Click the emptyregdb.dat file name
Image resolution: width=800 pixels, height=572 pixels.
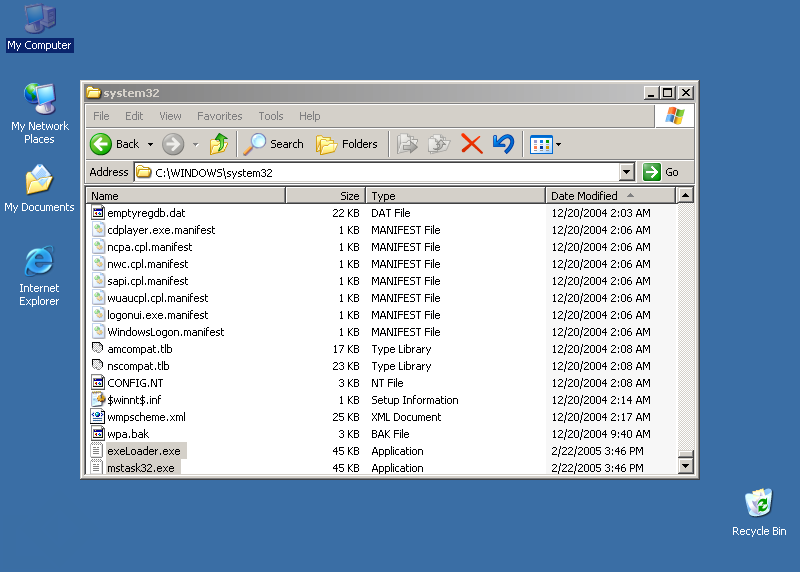point(146,213)
